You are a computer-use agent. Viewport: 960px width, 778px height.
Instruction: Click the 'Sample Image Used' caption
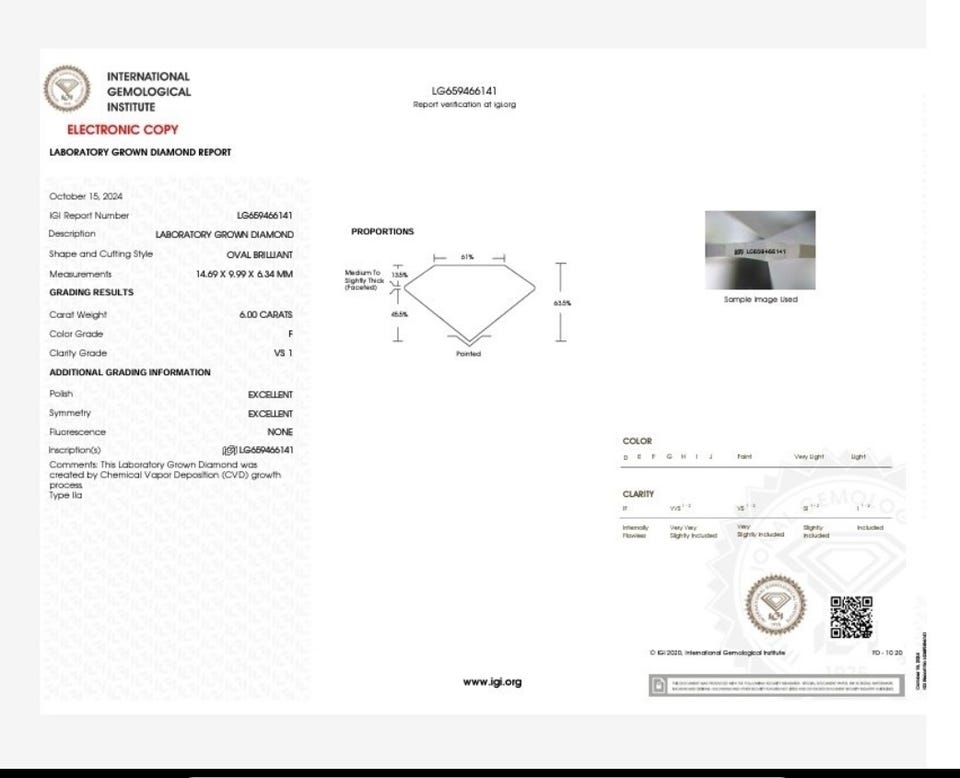point(760,299)
